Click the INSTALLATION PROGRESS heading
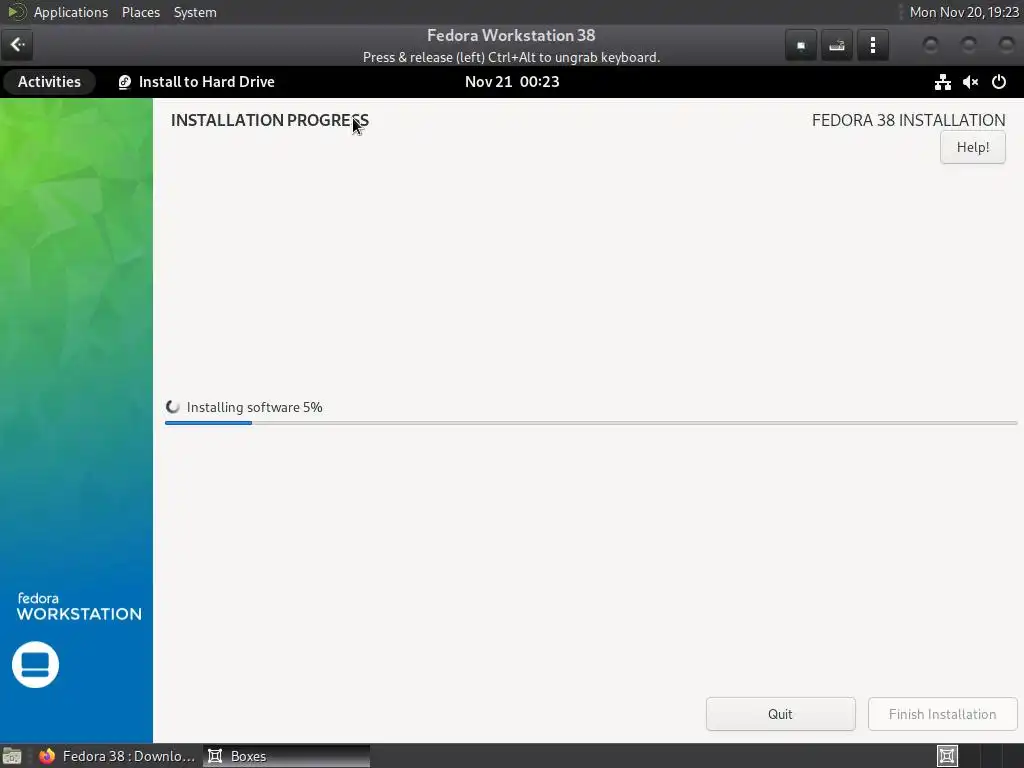1024x768 pixels. click(x=270, y=120)
